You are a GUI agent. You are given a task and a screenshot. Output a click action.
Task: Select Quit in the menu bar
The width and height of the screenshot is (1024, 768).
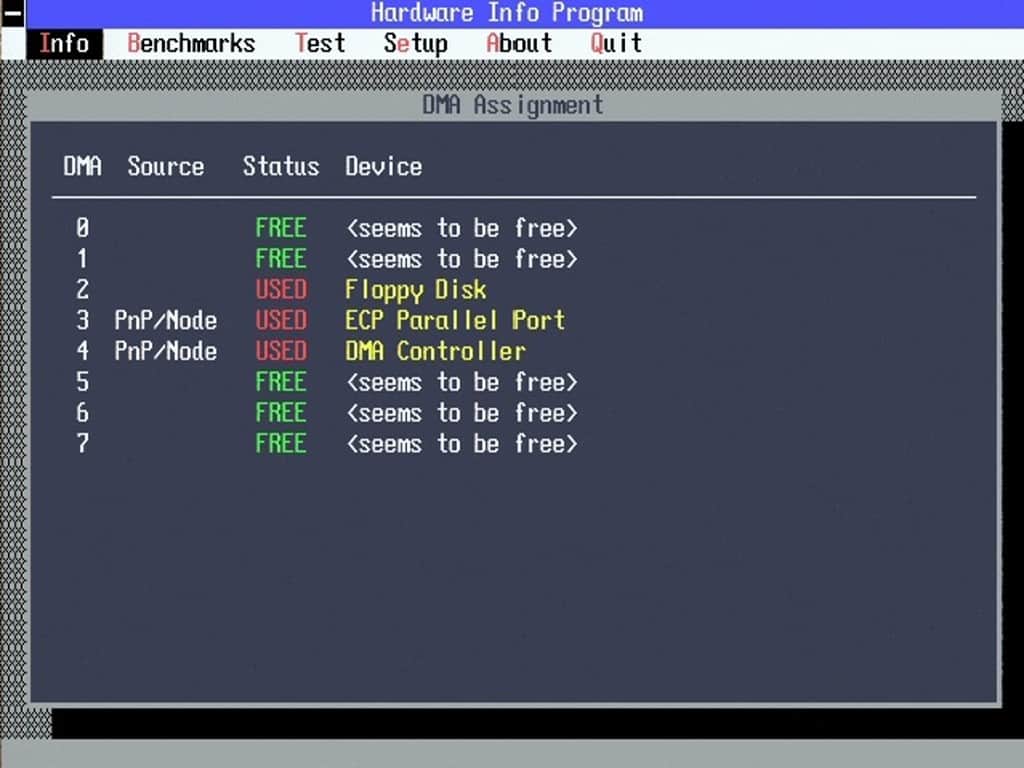coord(616,44)
